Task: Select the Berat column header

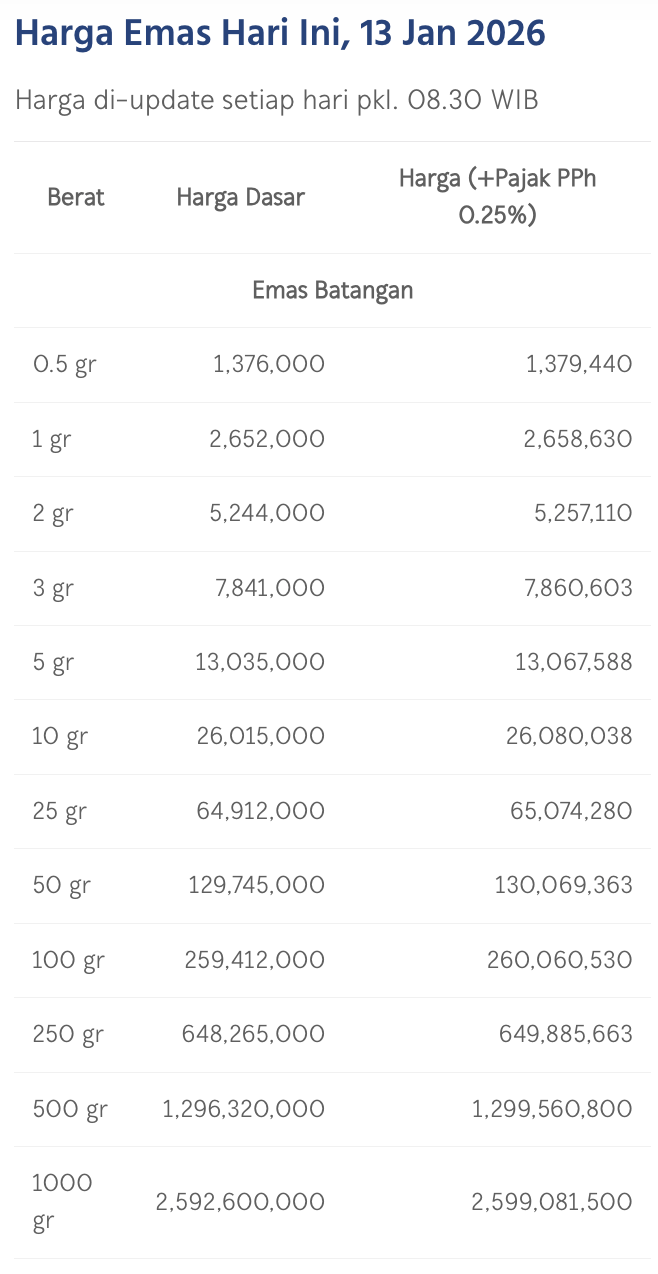Action: (x=76, y=197)
